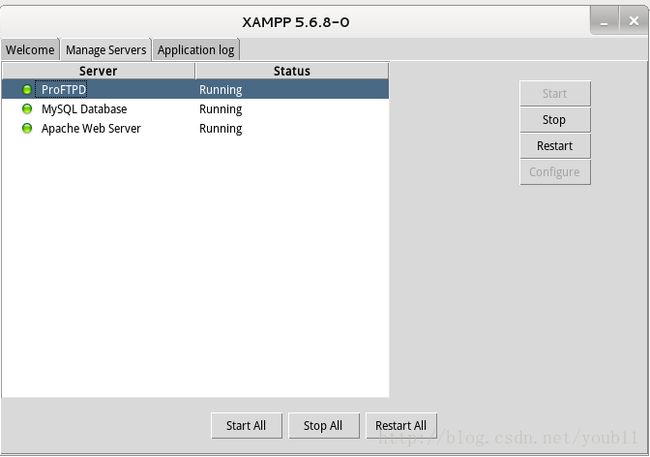Click the greyed-out Start button
Viewport: 650px width, 457px height.
click(555, 94)
